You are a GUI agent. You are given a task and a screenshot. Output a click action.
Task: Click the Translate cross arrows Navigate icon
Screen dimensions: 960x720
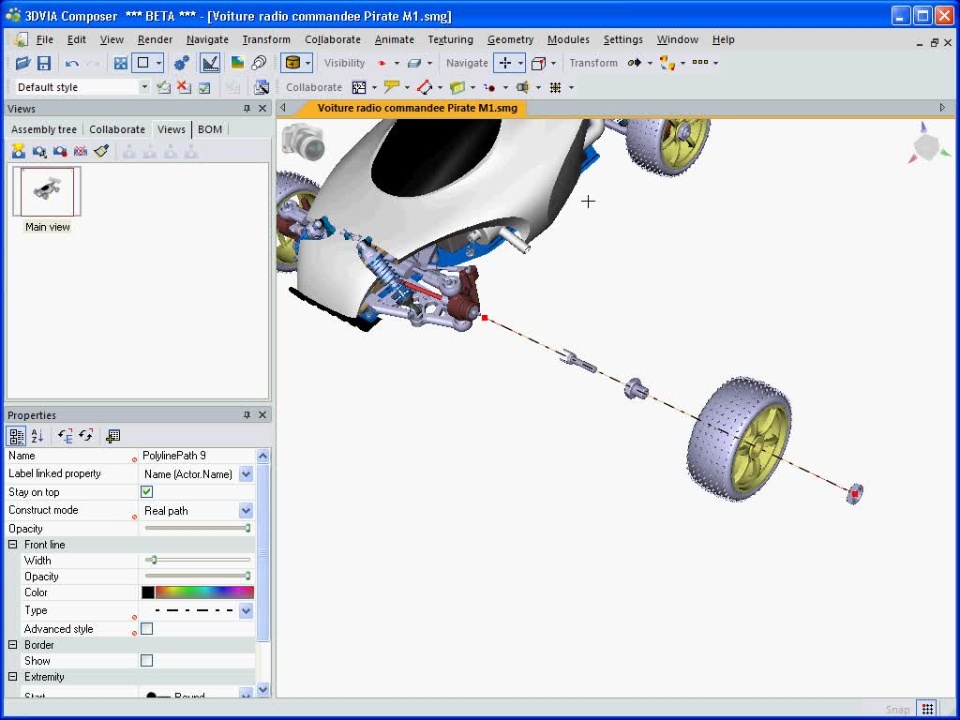click(x=505, y=62)
